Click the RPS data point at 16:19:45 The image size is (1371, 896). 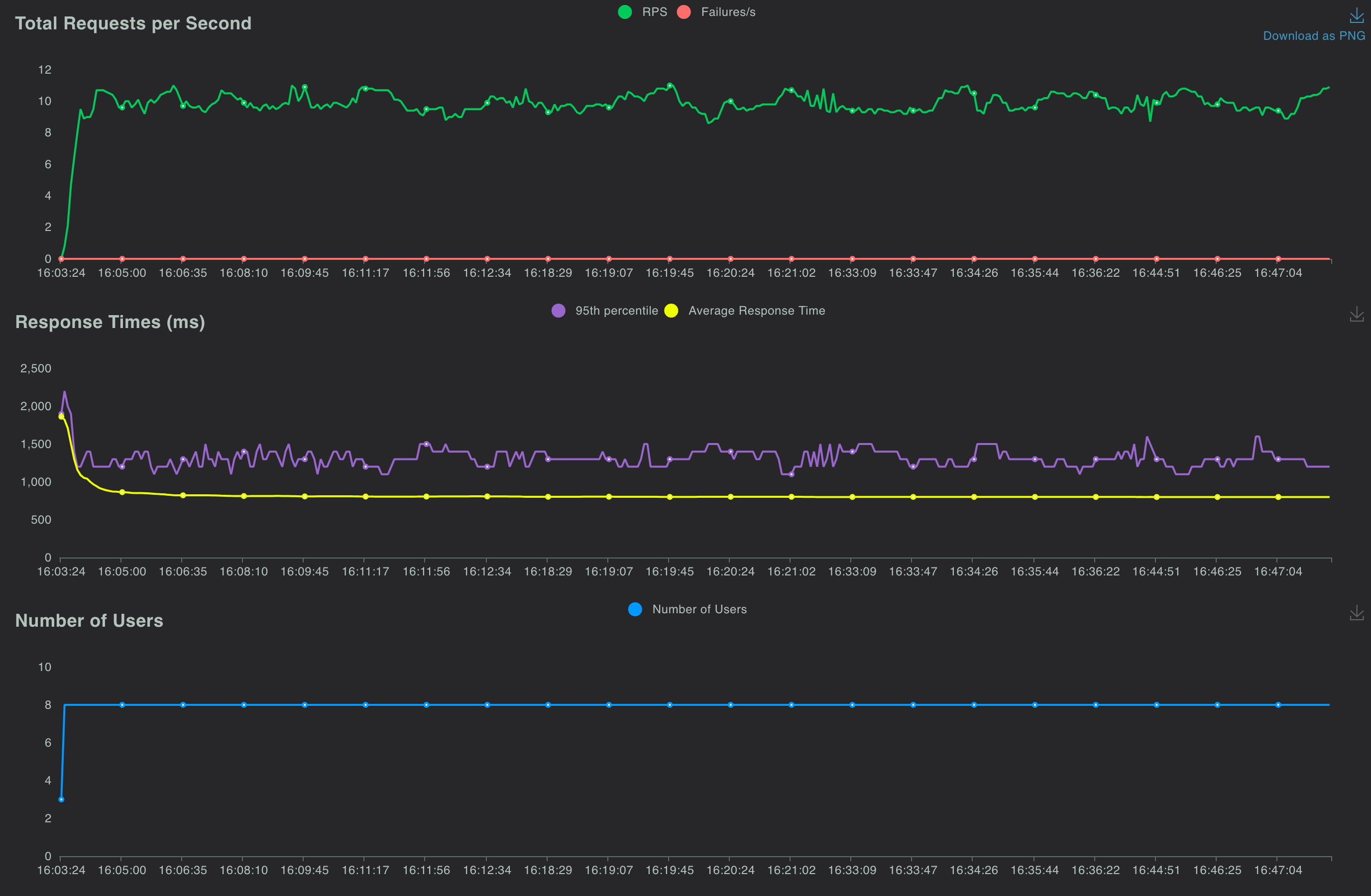[x=670, y=86]
